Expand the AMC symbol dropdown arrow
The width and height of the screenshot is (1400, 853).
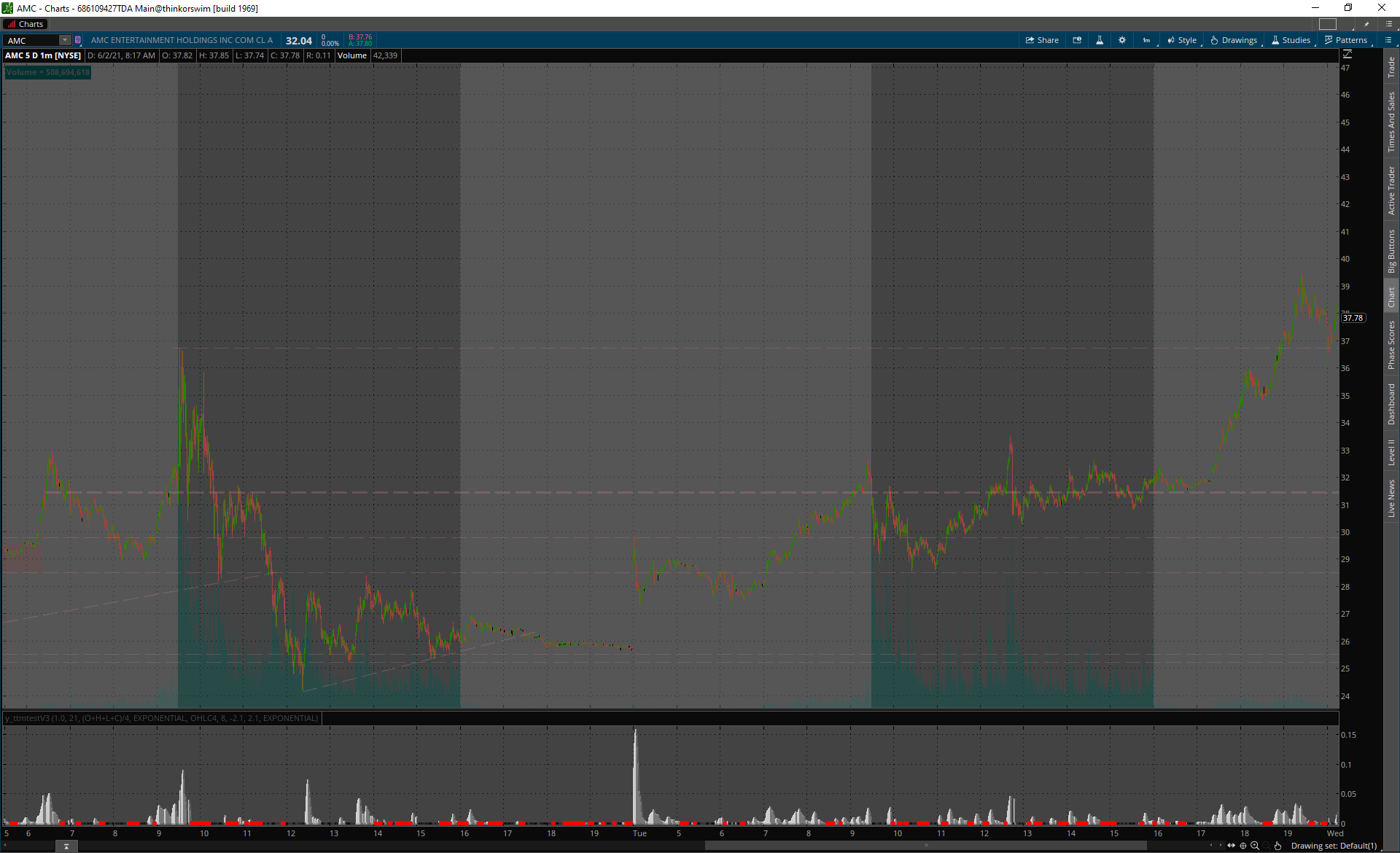pyautogui.click(x=65, y=40)
